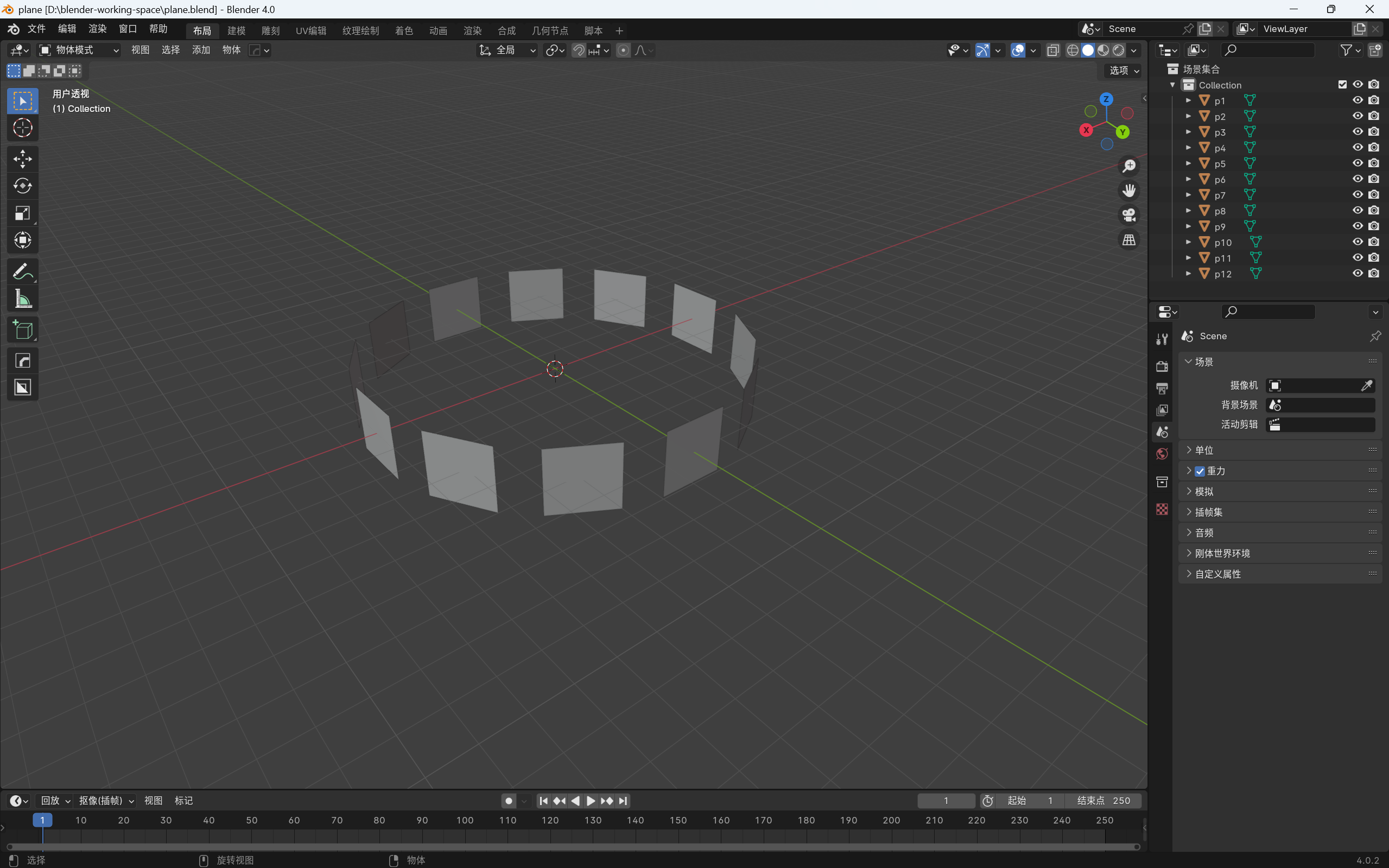
Task: Click the 选项 options button
Action: coord(1122,71)
